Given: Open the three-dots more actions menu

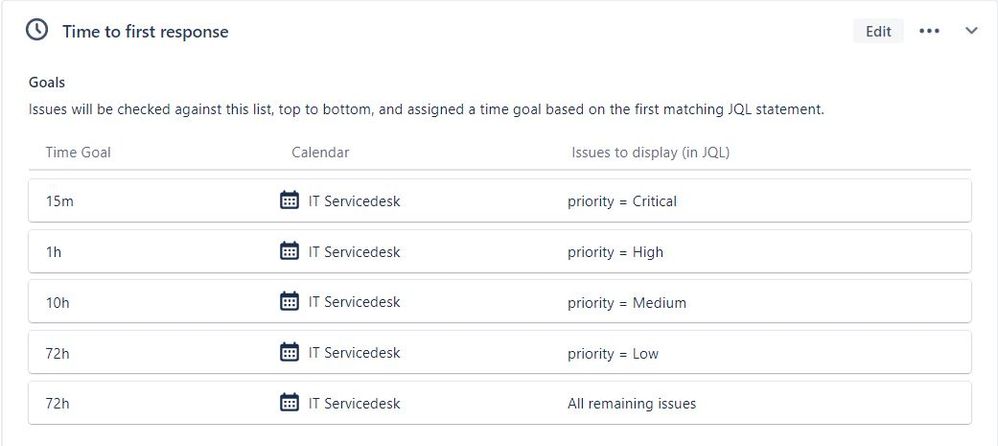Looking at the screenshot, I should click(x=929, y=31).
